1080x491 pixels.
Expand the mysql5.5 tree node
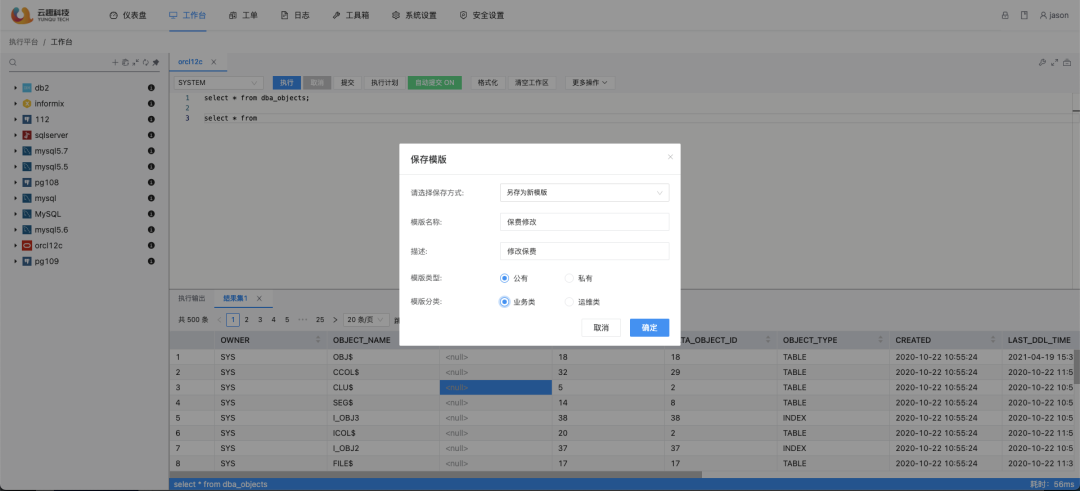(x=15, y=167)
